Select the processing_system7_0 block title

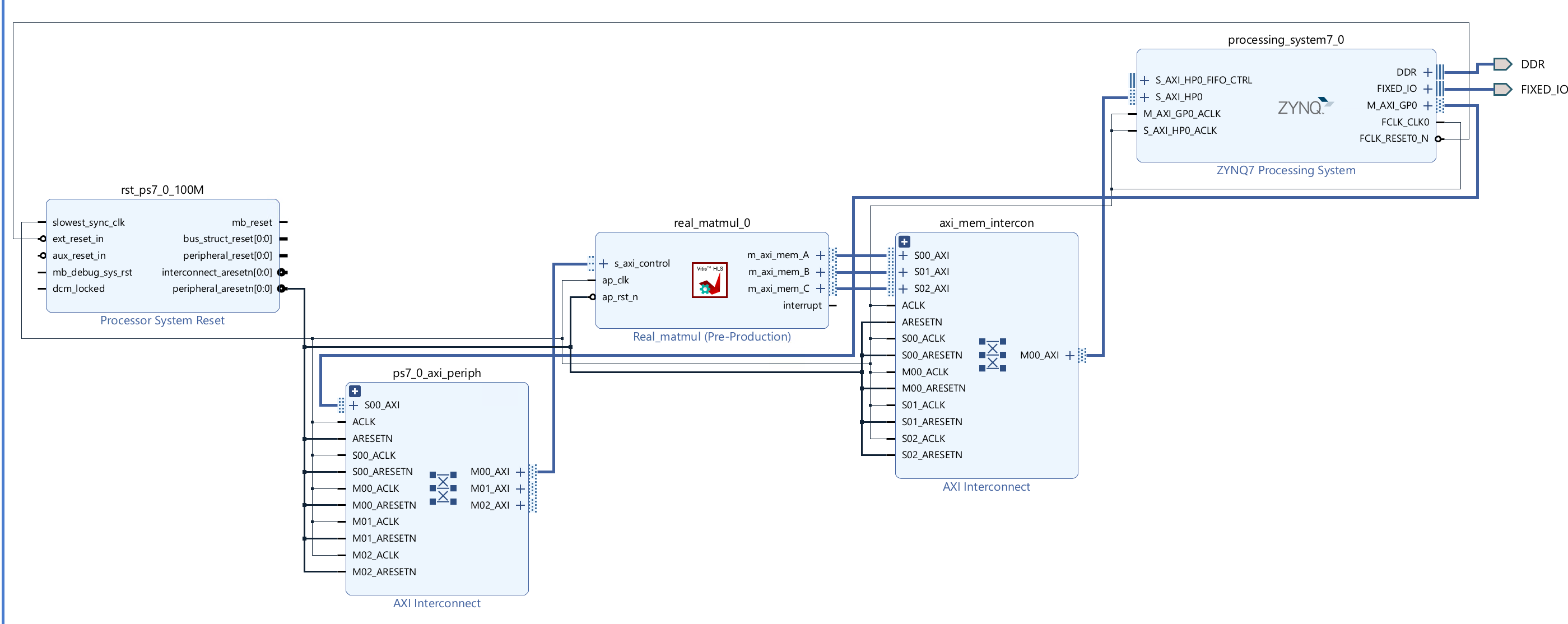[1286, 40]
